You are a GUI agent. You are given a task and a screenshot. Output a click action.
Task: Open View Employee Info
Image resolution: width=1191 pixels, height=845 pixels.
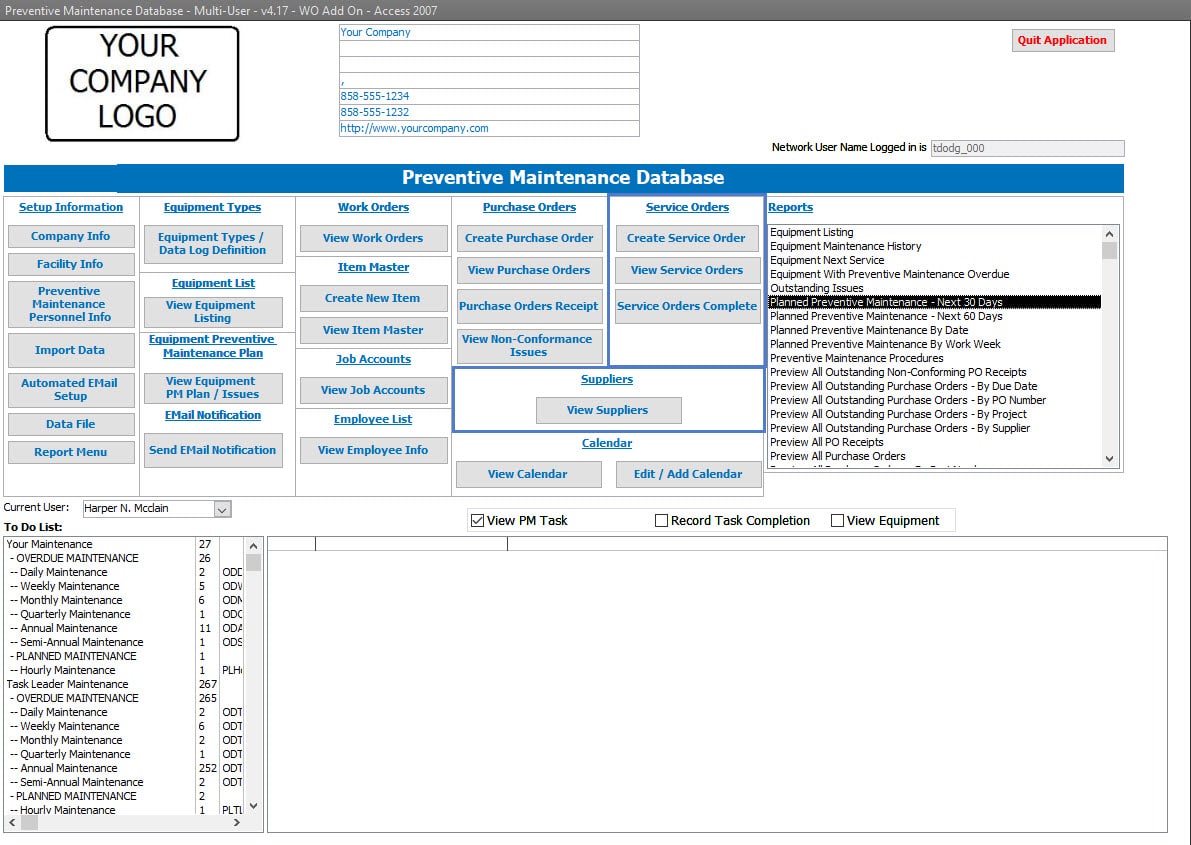coord(373,450)
